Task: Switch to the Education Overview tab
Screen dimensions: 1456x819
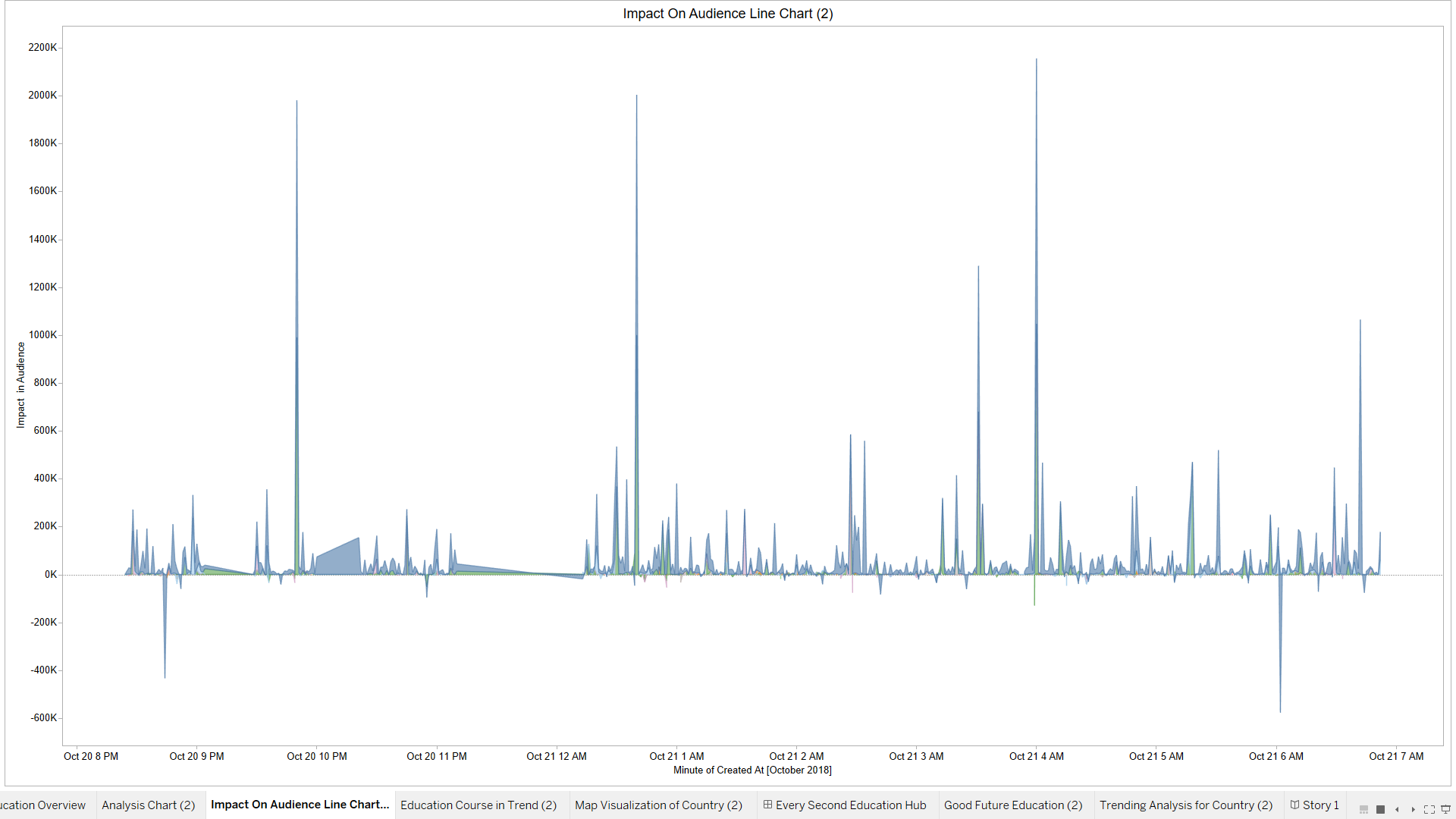Action: (42, 805)
